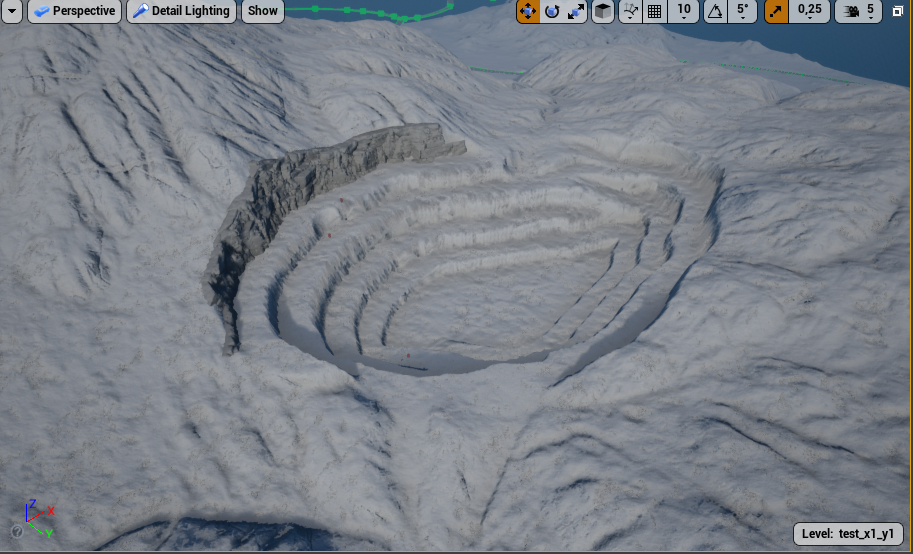Select the rotate gizmo tool
This screenshot has height=554, width=913.
(x=552, y=11)
